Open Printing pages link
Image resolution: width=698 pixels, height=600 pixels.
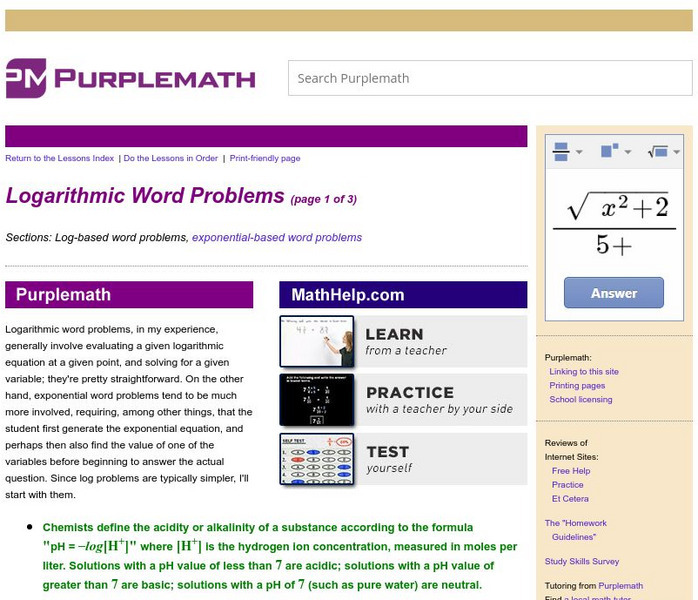[x=577, y=385]
